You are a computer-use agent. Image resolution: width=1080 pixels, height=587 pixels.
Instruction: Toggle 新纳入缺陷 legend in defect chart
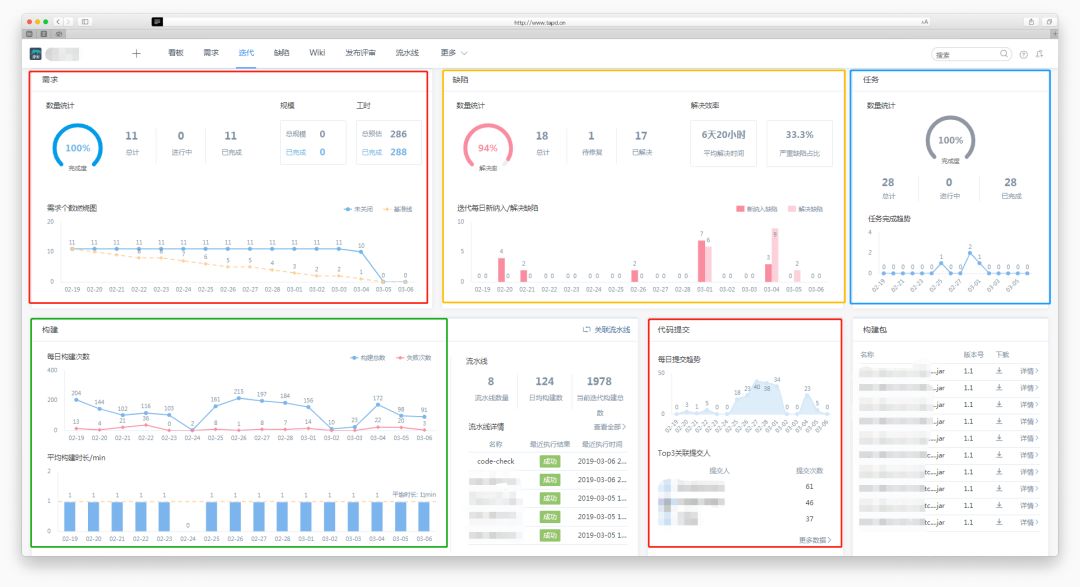pos(757,209)
